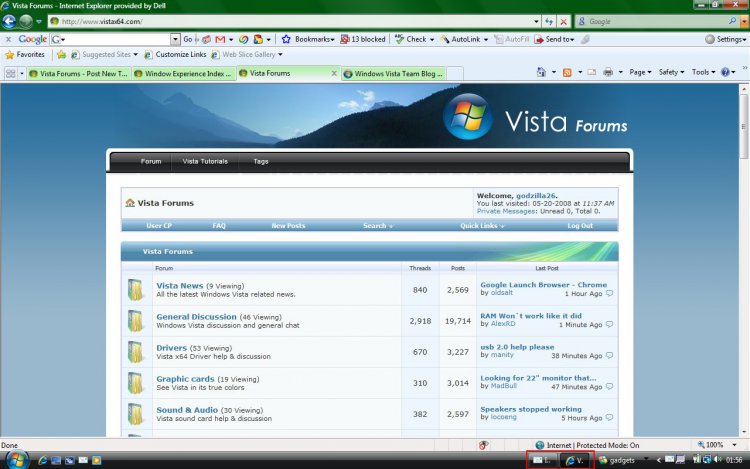This screenshot has height=469, width=750.
Task: Click the Private Messages link
Action: tap(506, 211)
